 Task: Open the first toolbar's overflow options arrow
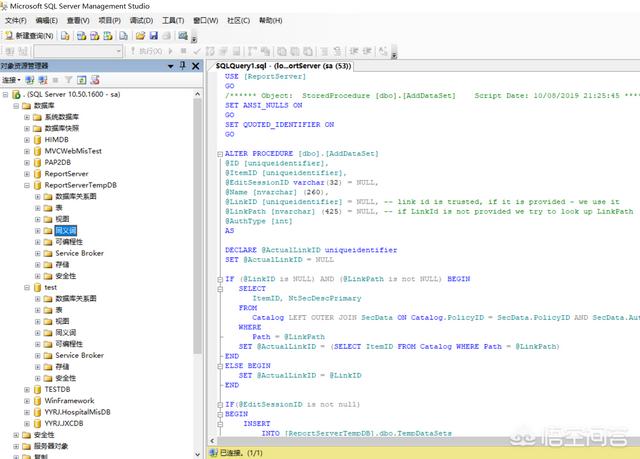point(194,38)
